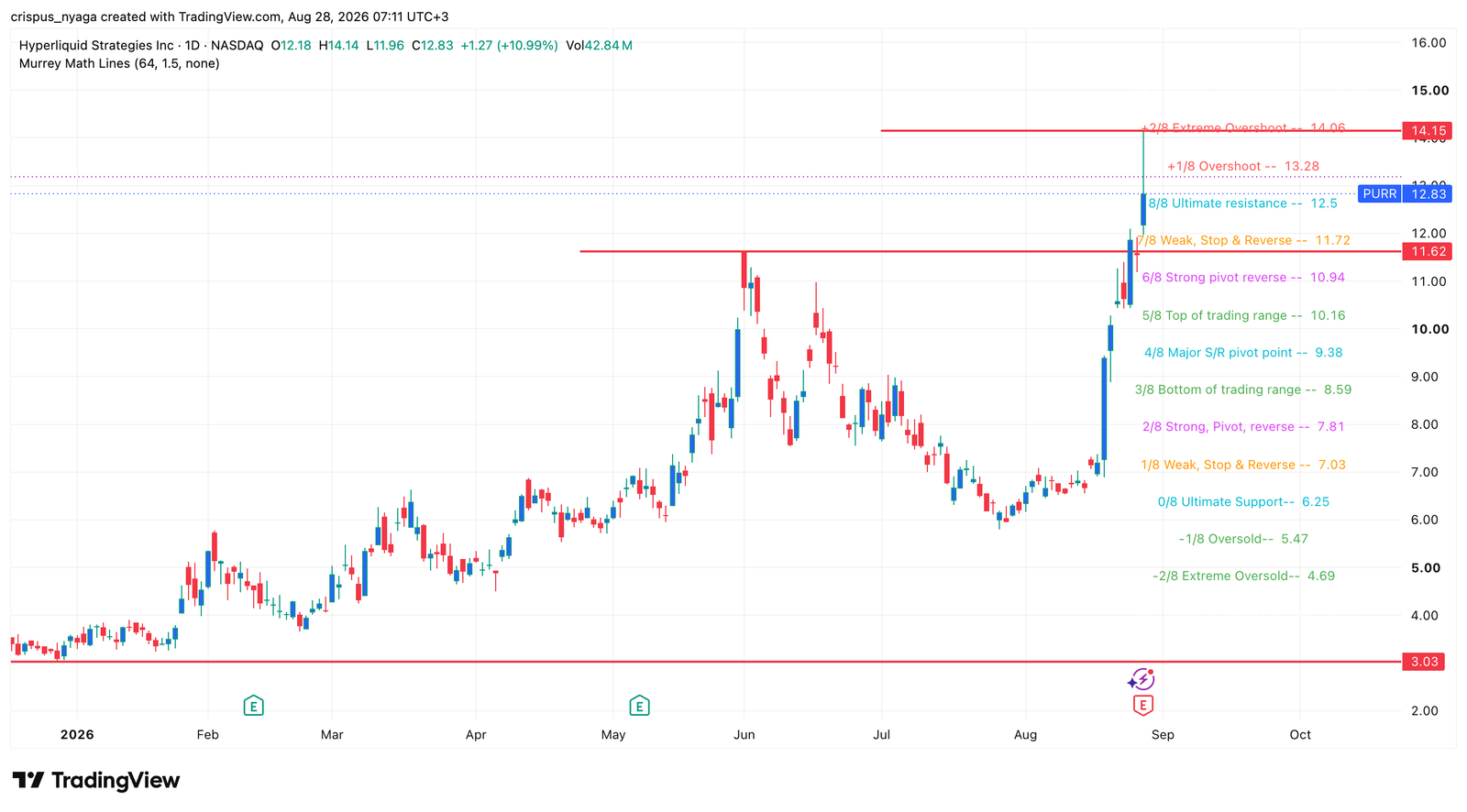This screenshot has height=812, width=1467.
Task: Click the 6.00 price axis label
Action: (1424, 520)
